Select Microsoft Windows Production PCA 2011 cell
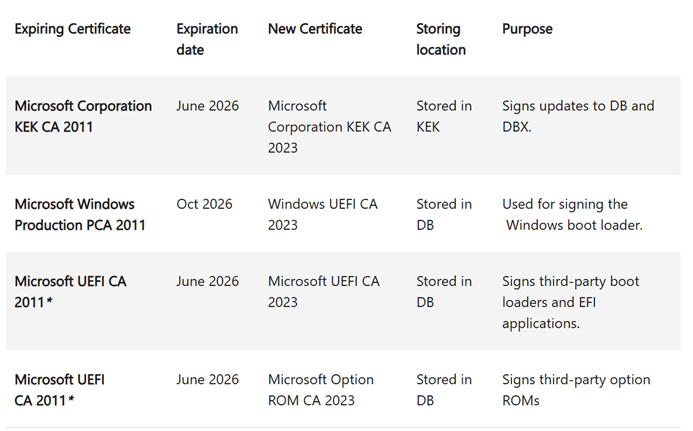This screenshot has width=693, height=431. point(80,214)
